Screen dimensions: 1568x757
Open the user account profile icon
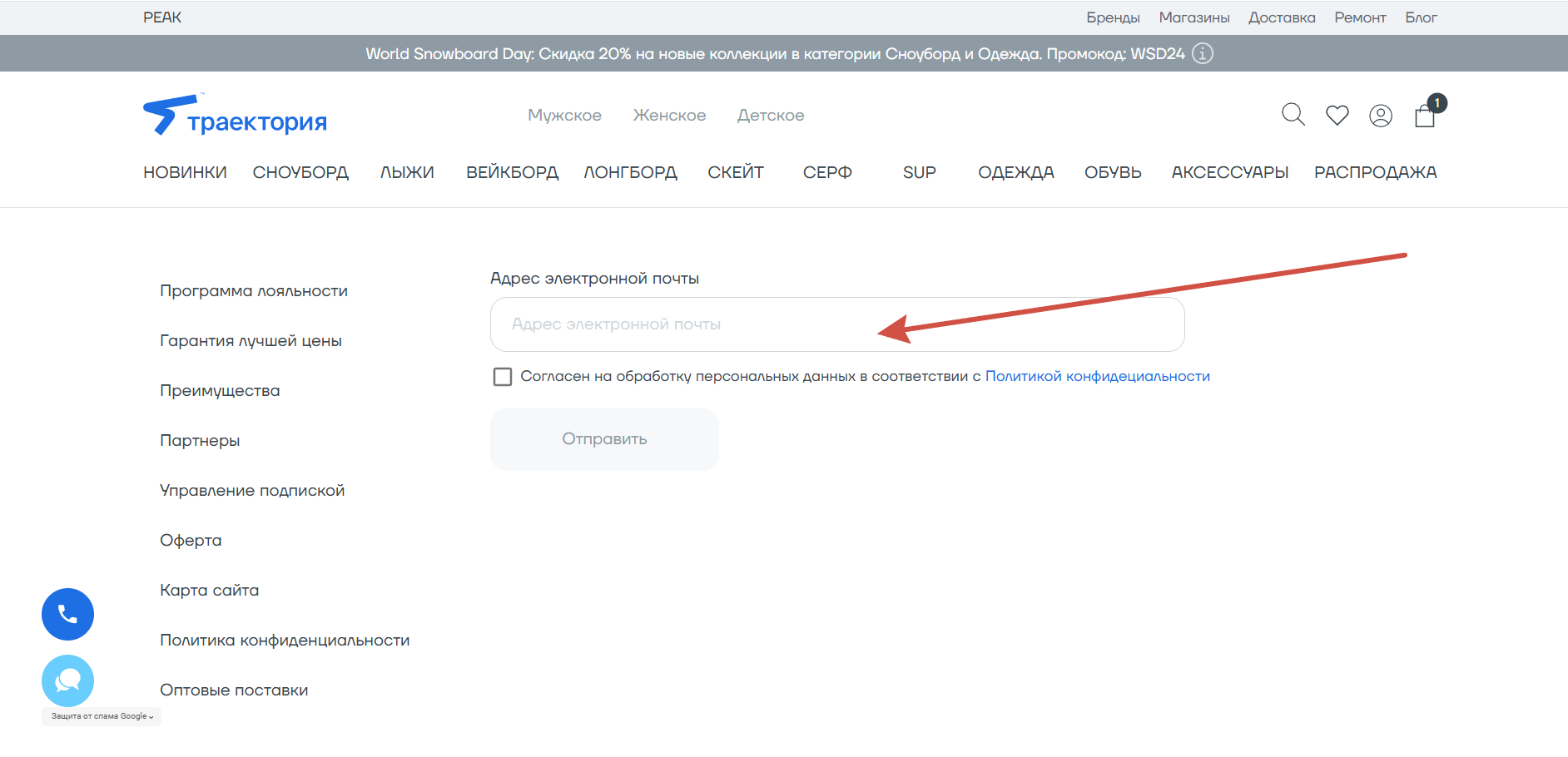click(1381, 116)
